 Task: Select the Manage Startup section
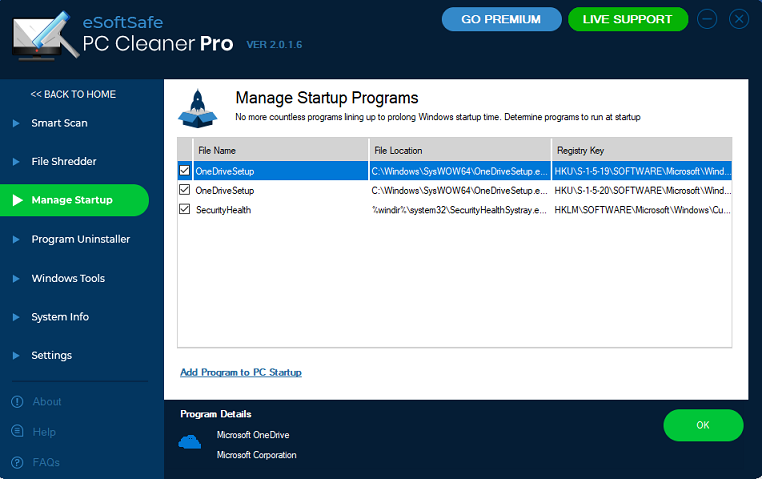click(x=74, y=200)
